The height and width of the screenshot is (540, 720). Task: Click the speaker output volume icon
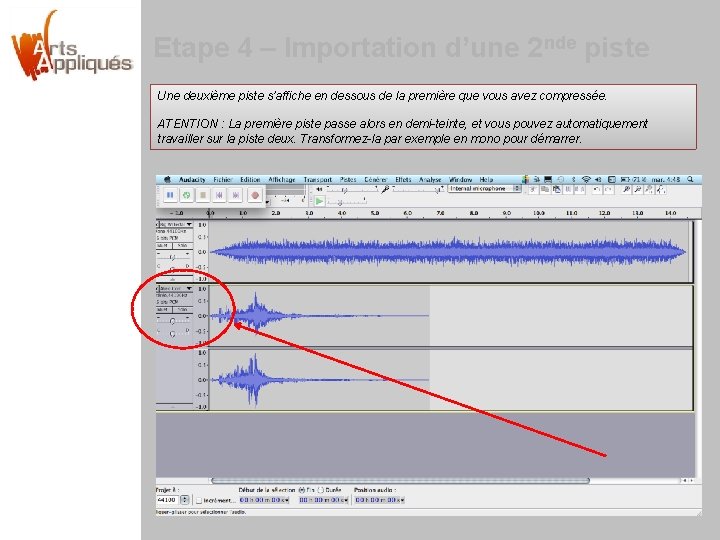[x=319, y=189]
